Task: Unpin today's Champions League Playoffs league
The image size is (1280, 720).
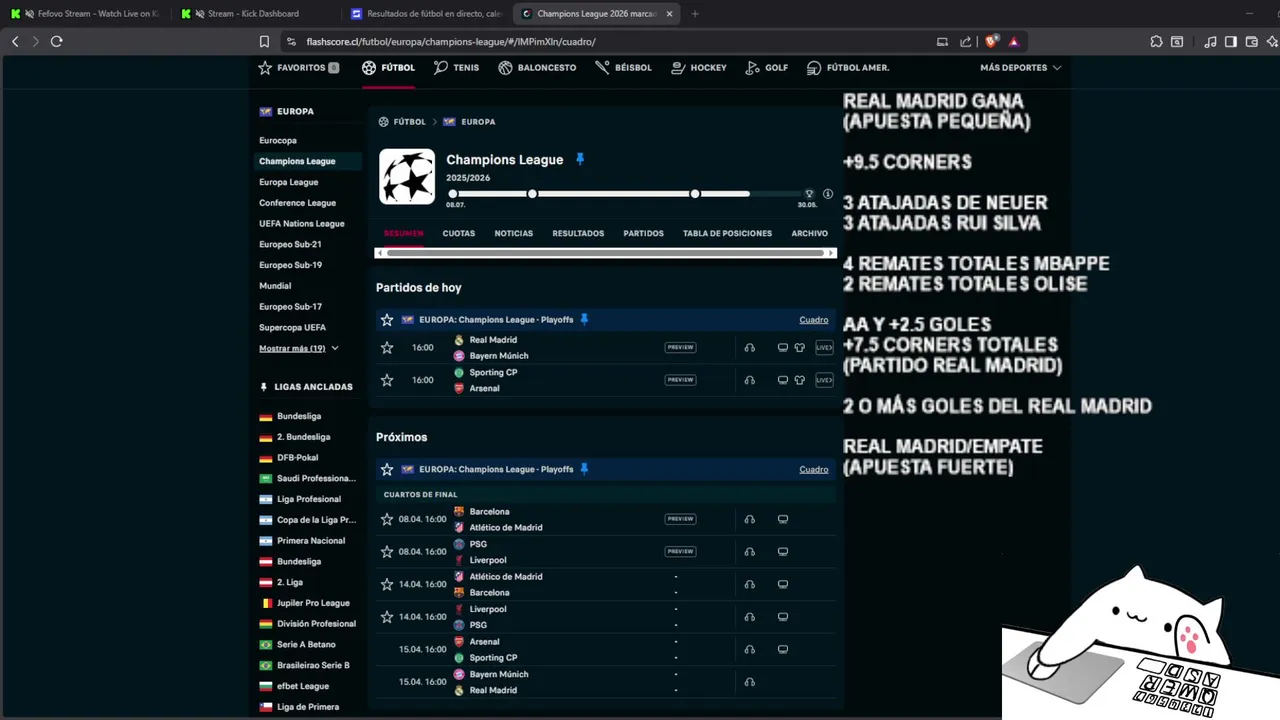Action: click(584, 320)
